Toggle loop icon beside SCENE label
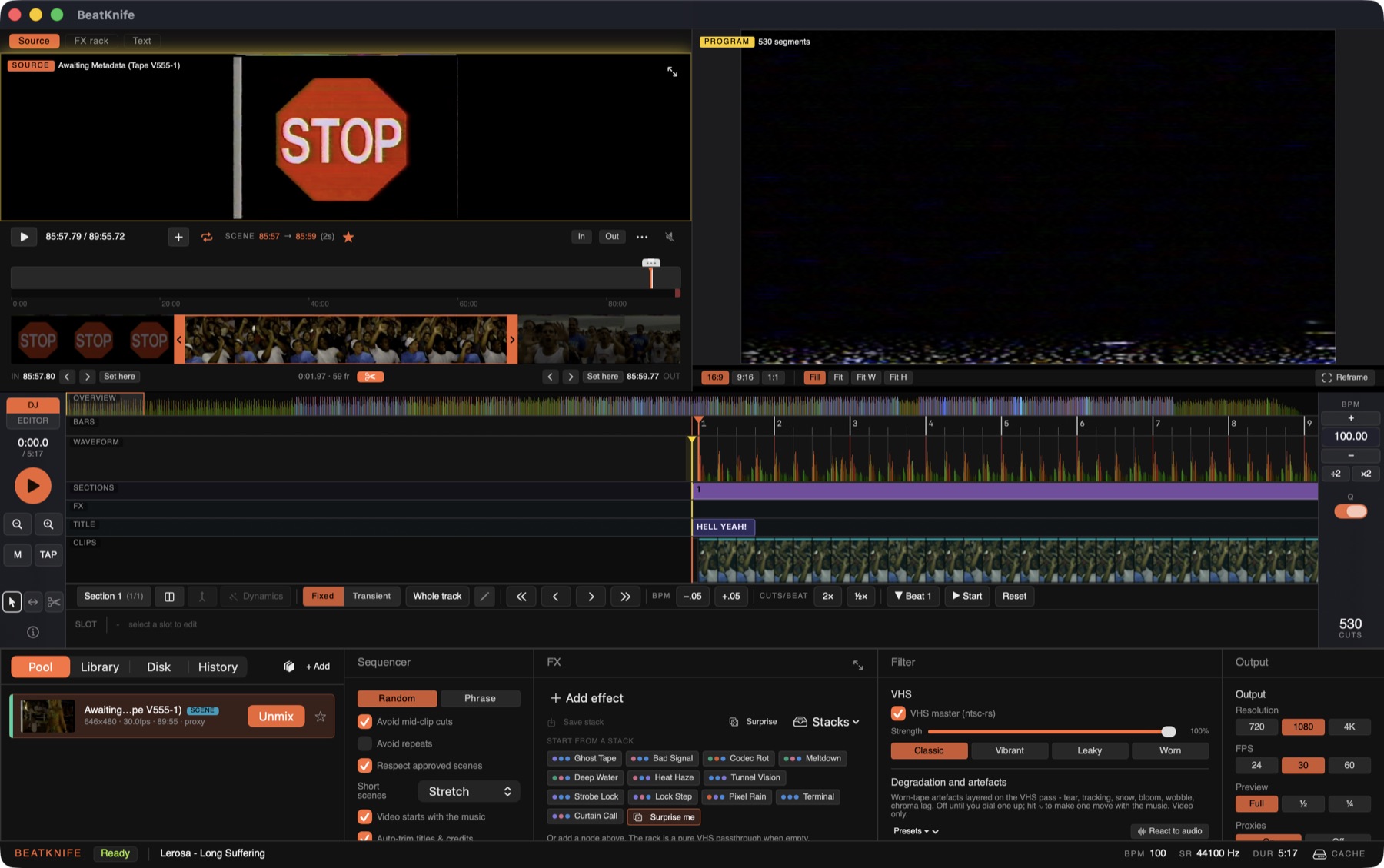 207,237
